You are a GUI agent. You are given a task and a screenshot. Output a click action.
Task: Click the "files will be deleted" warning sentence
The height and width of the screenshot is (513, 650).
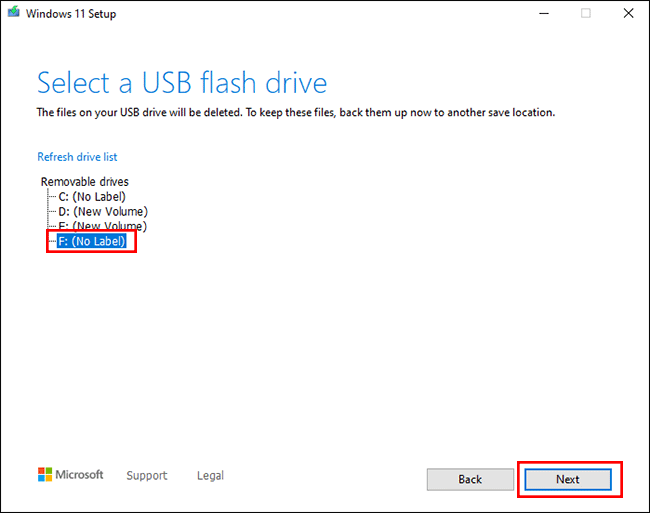pyautogui.click(x=142, y=113)
